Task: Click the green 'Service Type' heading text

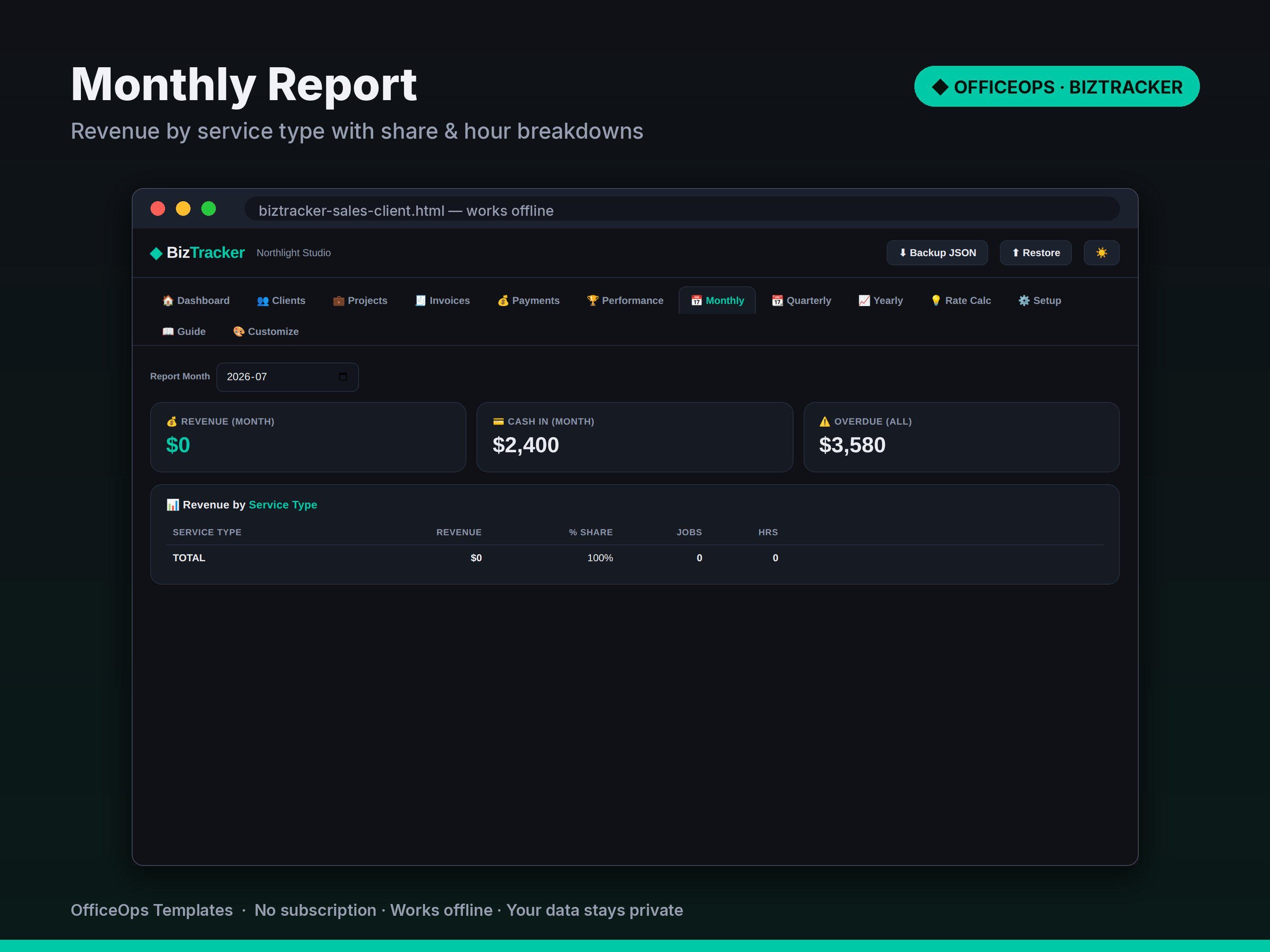Action: (x=283, y=504)
